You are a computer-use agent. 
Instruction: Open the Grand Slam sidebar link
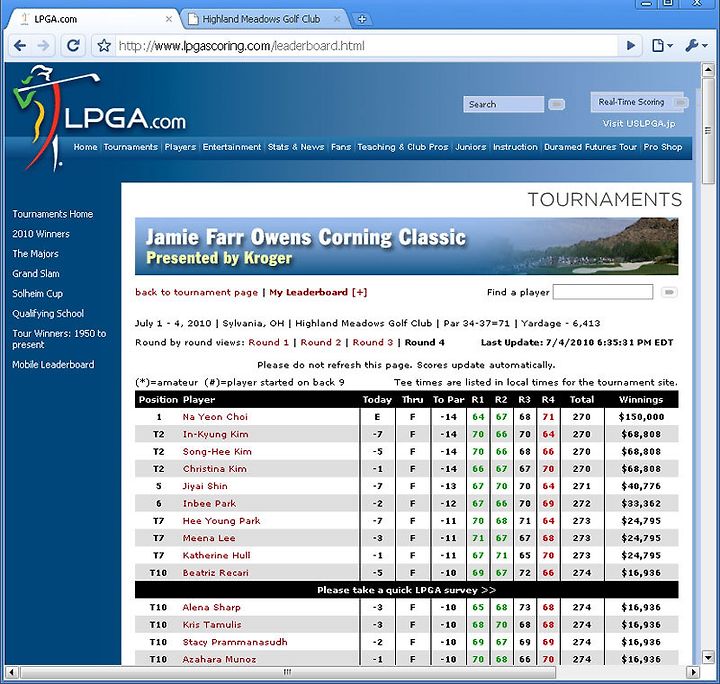[x=36, y=274]
